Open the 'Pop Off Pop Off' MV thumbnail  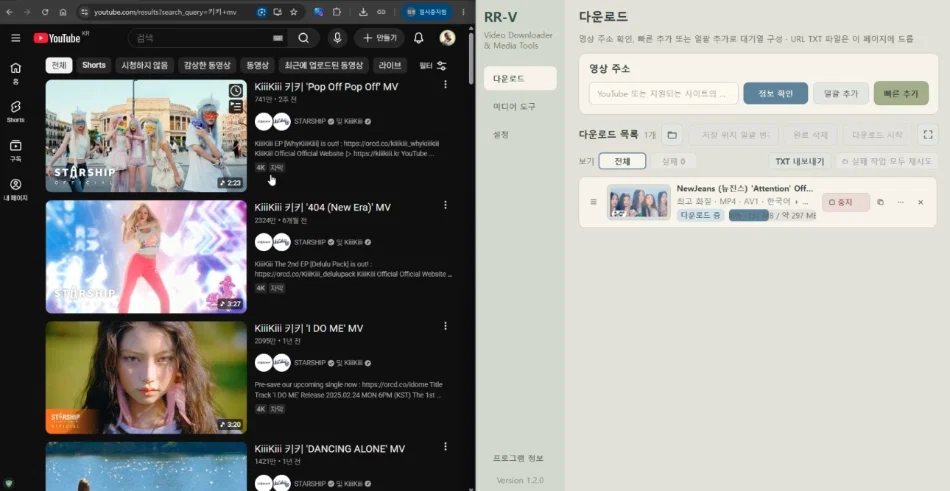146,136
